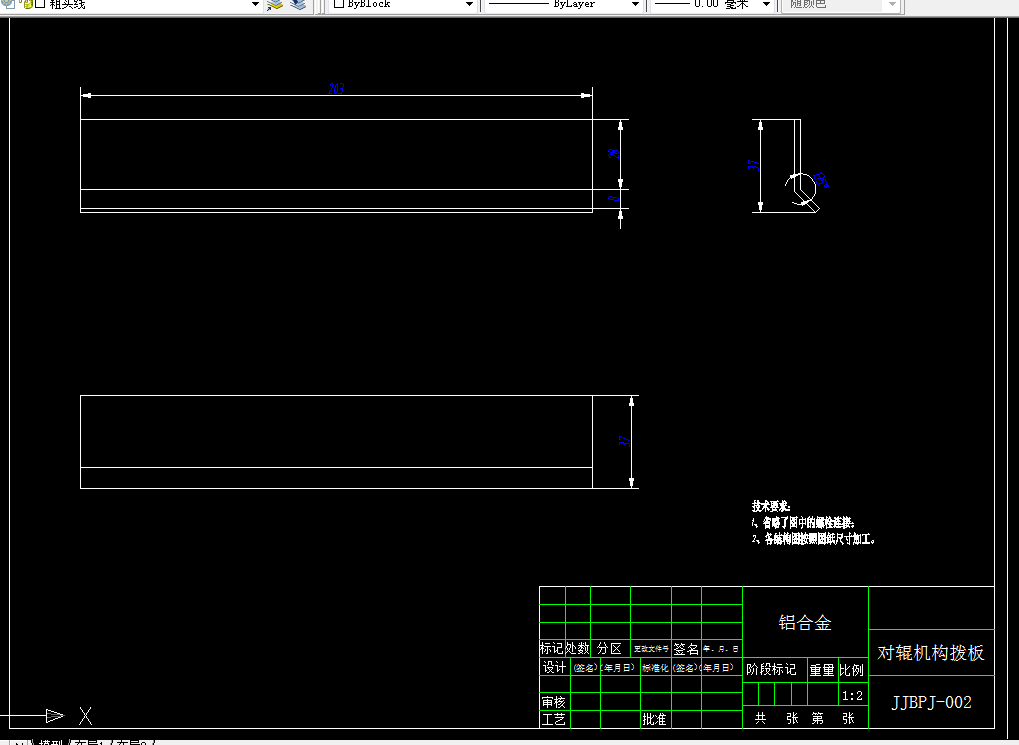The height and width of the screenshot is (745, 1019).
Task: Click the 工艺 row label
Action: (x=554, y=719)
